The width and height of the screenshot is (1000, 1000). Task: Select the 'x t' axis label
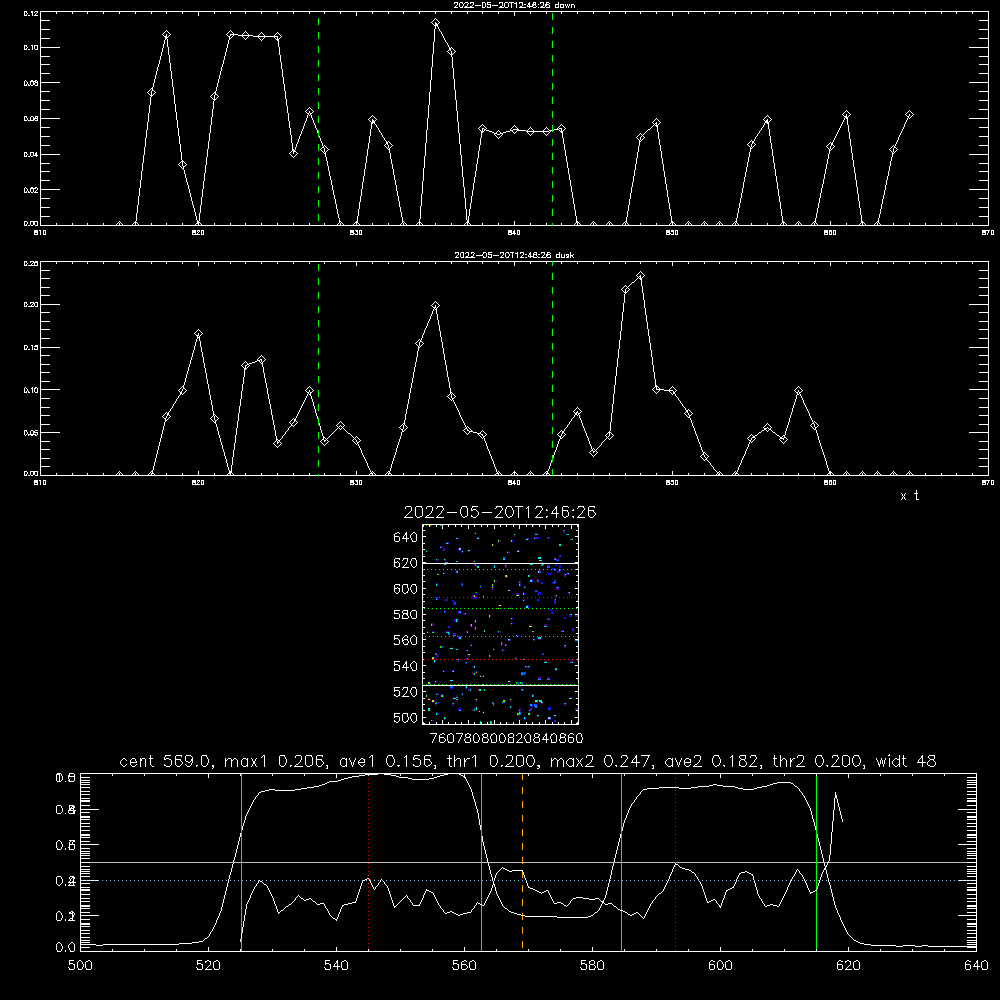909,496
